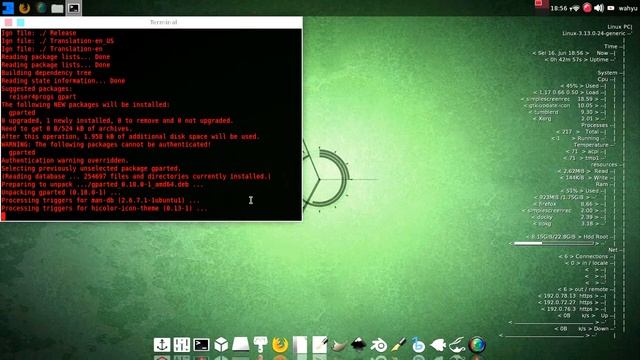Select the Terminal task in the top panel
Image resolution: width=640 pixels, height=360 pixels.
[x=73, y=8]
